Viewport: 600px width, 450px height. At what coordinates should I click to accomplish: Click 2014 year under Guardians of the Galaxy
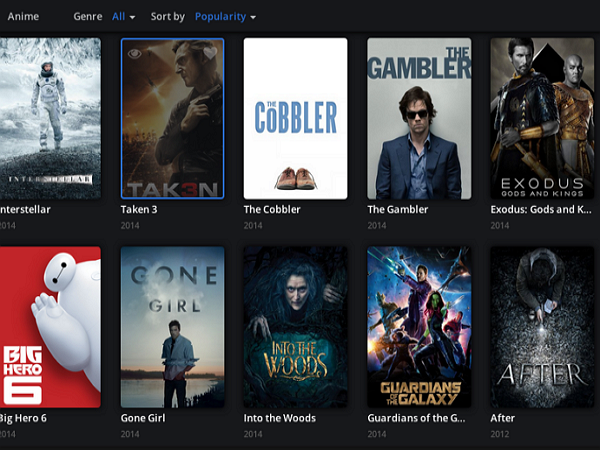coord(377,434)
